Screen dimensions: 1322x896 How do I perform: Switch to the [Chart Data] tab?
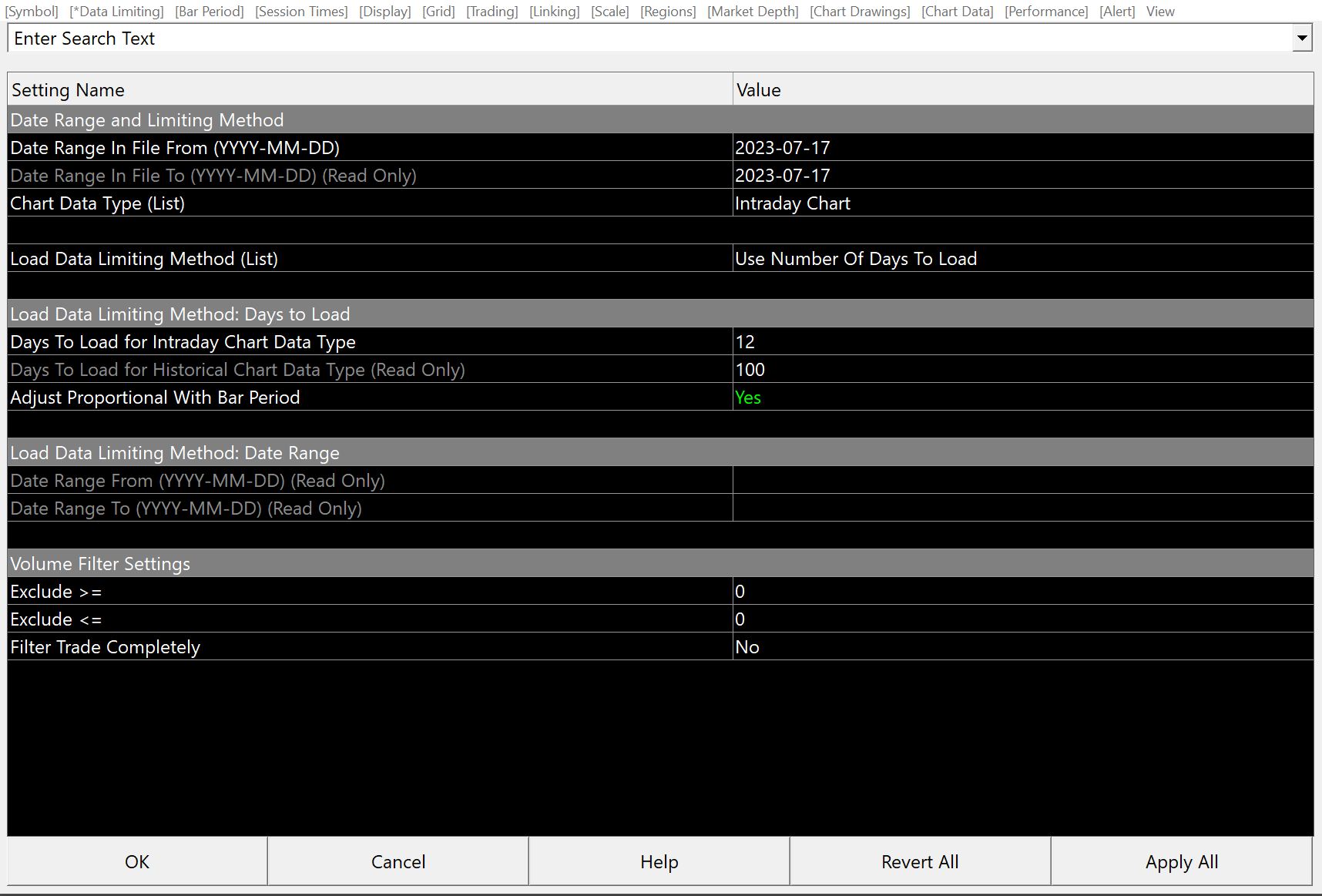tap(958, 12)
